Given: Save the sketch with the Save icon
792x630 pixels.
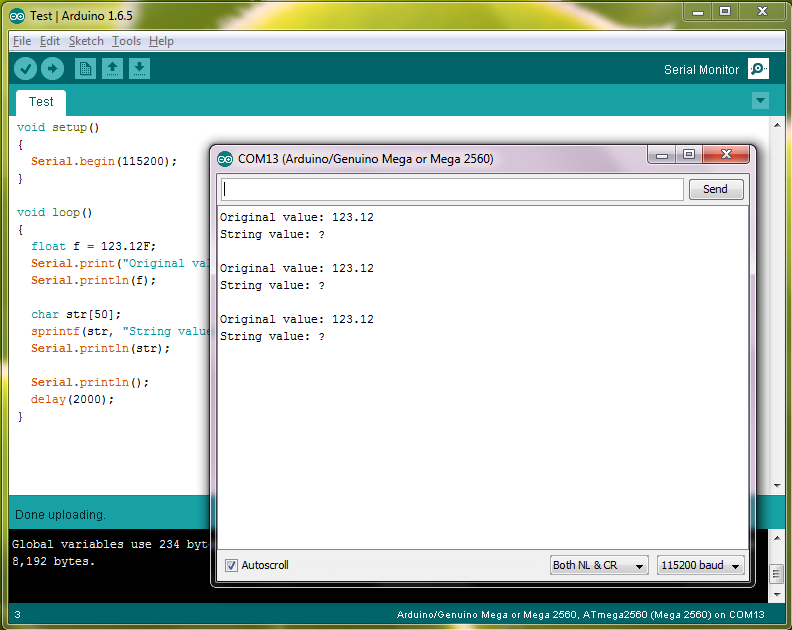Looking at the screenshot, I should pos(139,69).
